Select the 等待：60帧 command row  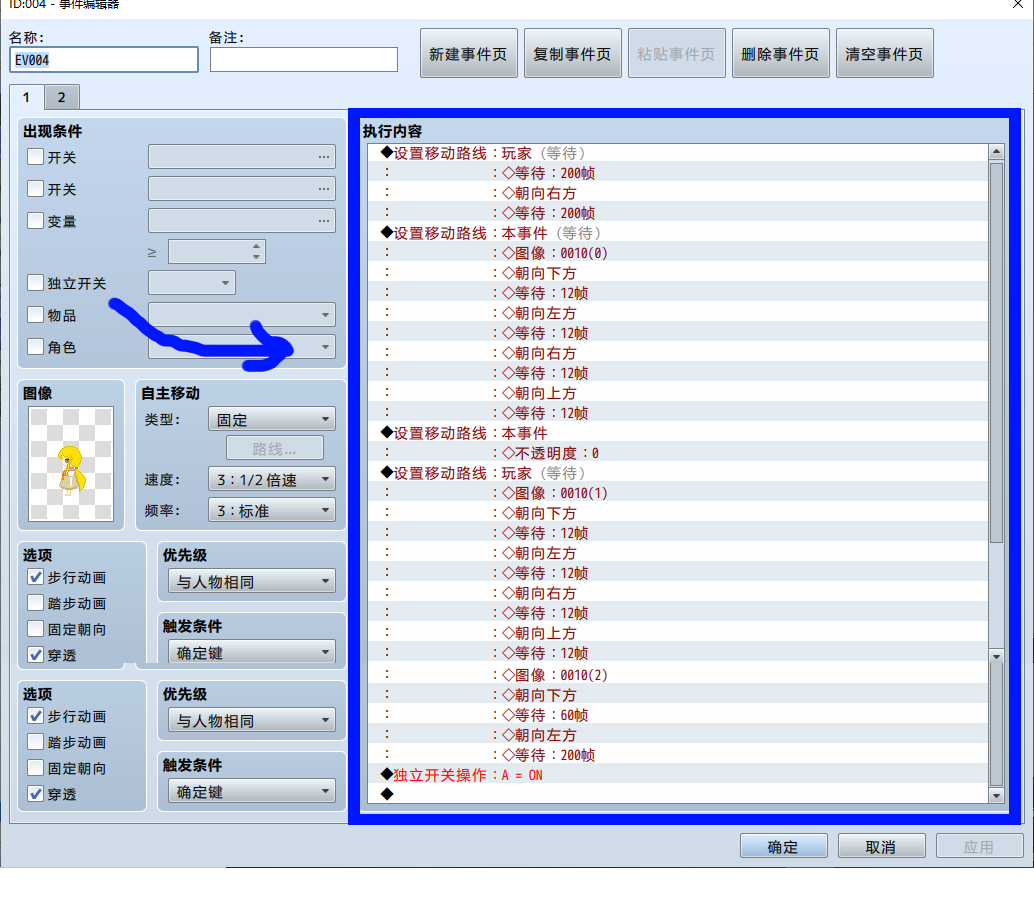click(678, 715)
